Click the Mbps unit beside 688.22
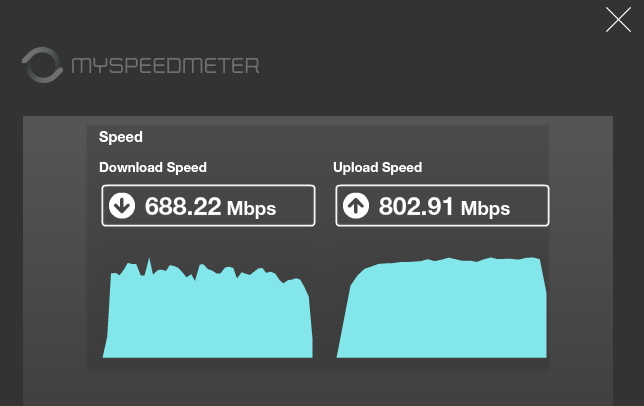This screenshot has width=644, height=406. pyautogui.click(x=251, y=209)
